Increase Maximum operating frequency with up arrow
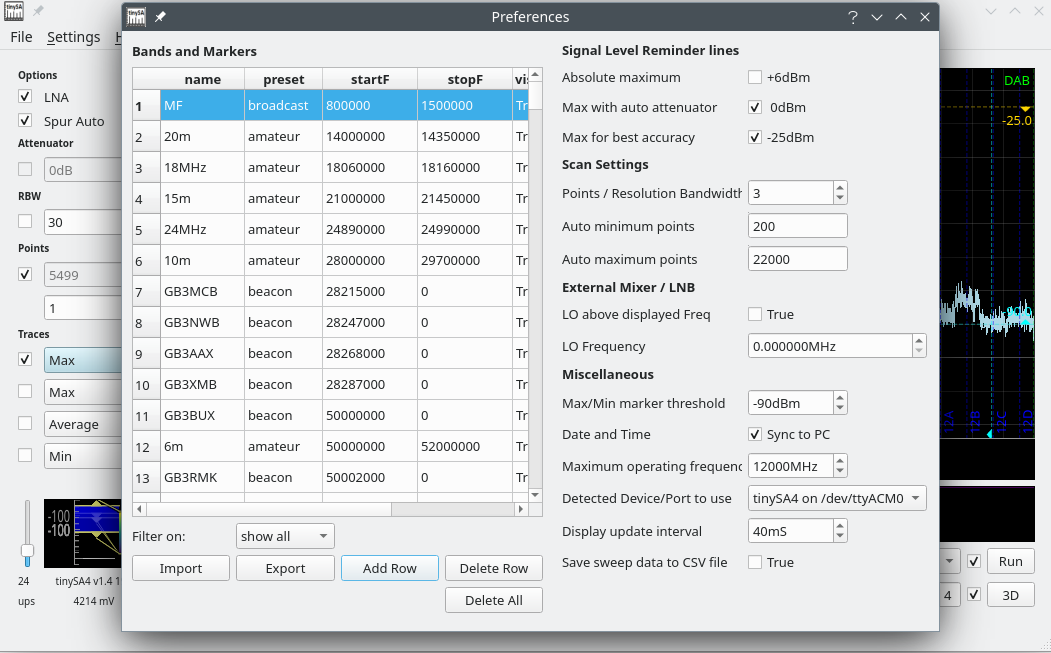 pos(840,461)
